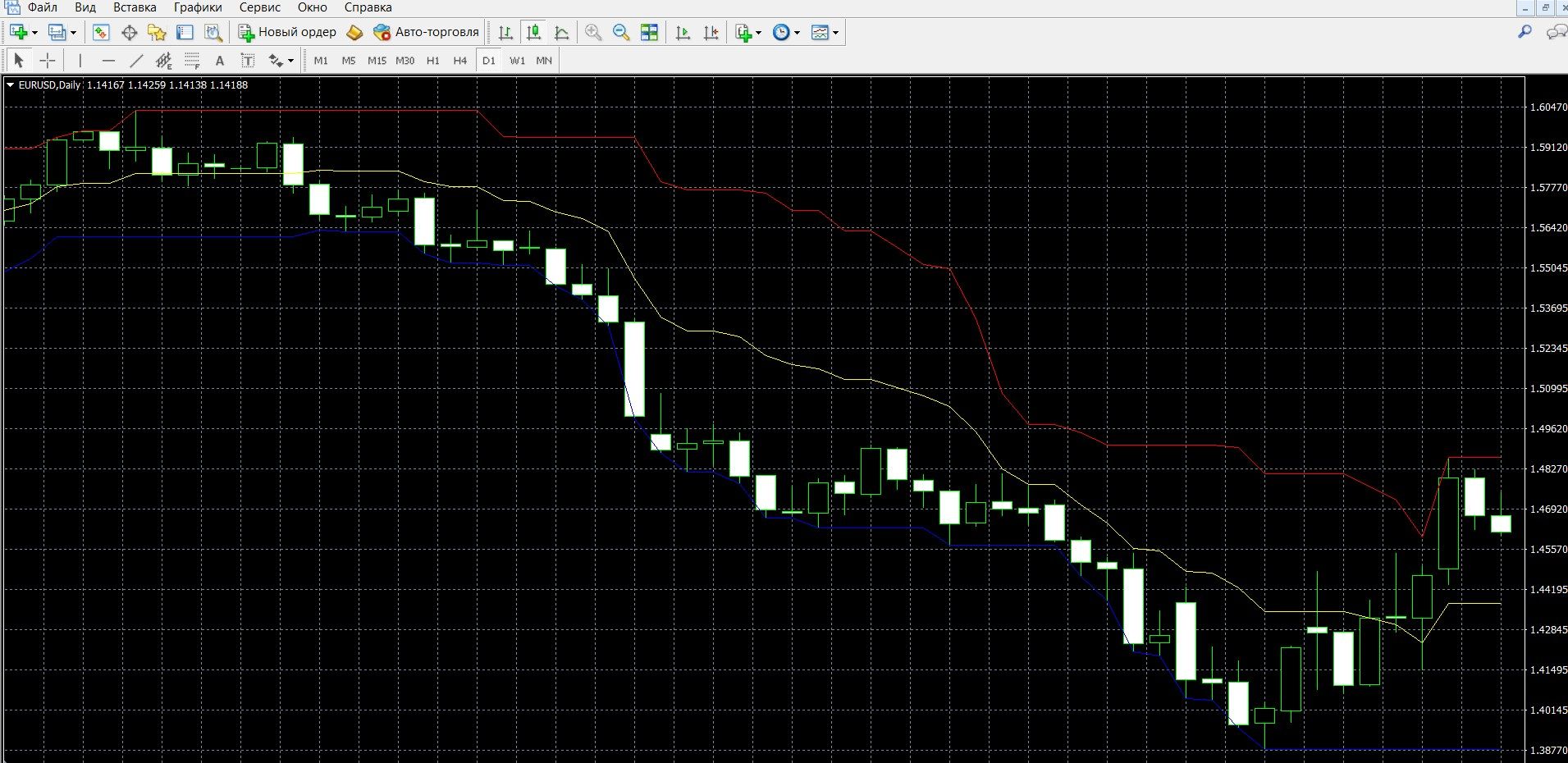Open the Indicators list icon
The width and height of the screenshot is (1568, 763).
tap(743, 32)
